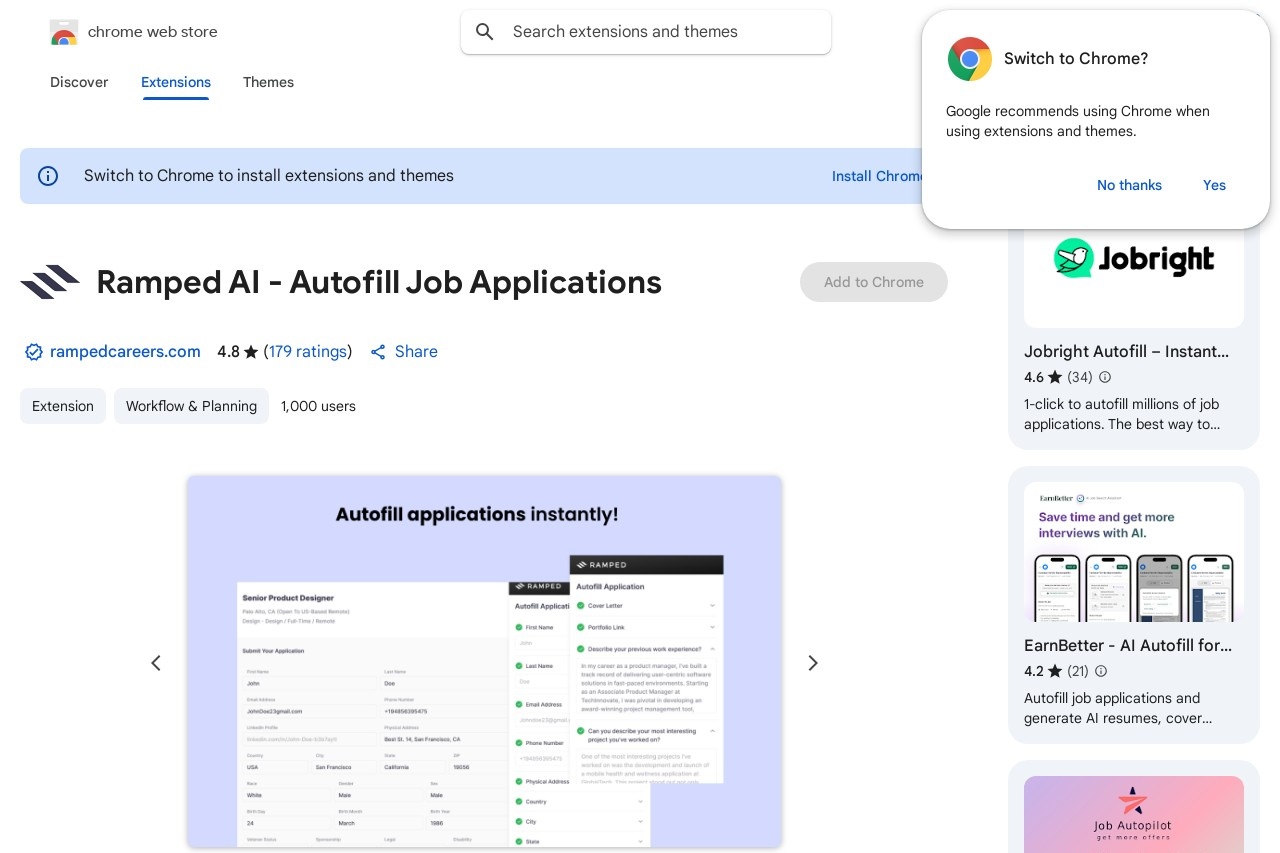Click the Extension chip
The image size is (1280, 853).
pyautogui.click(x=63, y=406)
